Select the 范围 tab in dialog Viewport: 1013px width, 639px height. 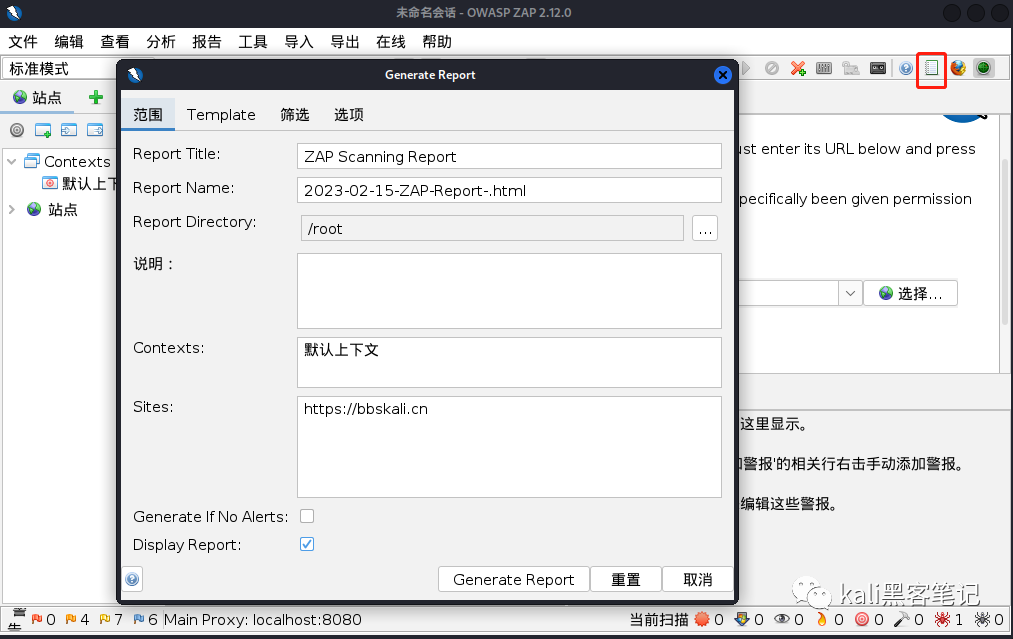click(148, 114)
